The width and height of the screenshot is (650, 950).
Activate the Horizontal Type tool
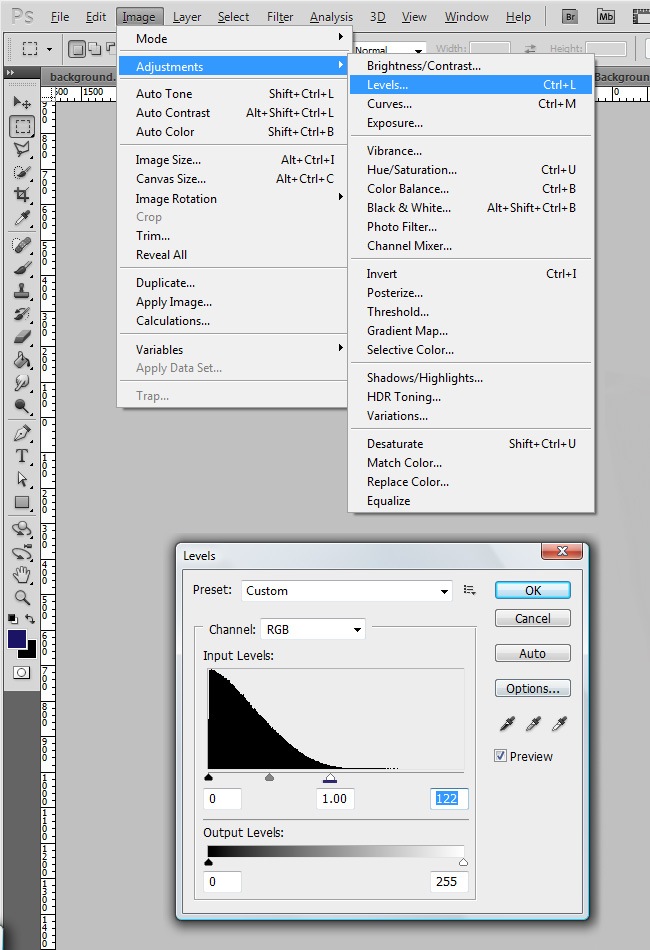click(x=22, y=456)
